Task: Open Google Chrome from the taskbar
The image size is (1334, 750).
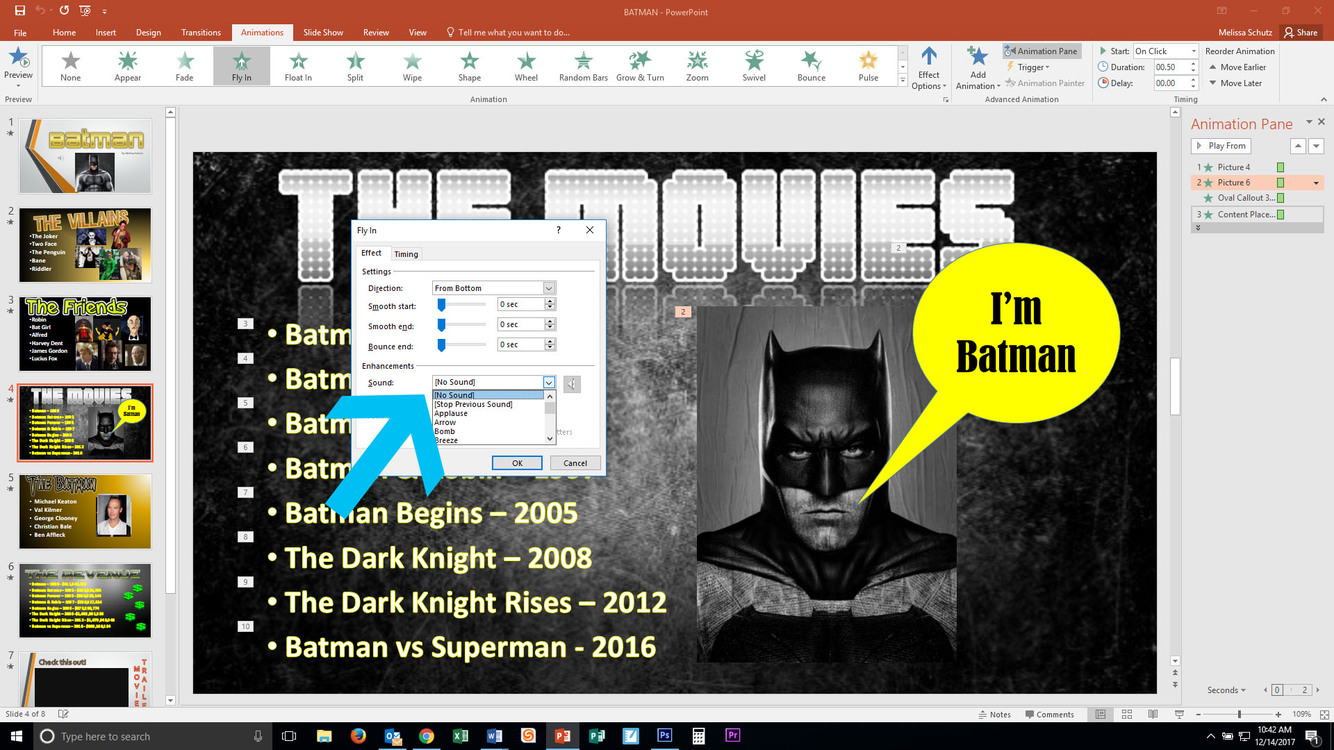Action: tap(426, 736)
